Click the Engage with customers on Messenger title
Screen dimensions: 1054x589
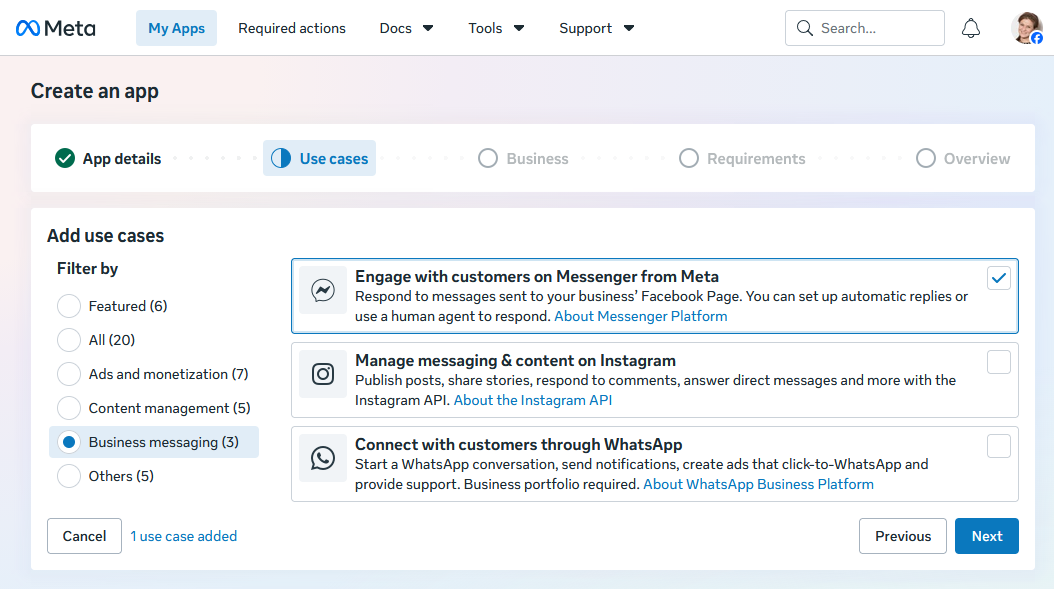[537, 276]
